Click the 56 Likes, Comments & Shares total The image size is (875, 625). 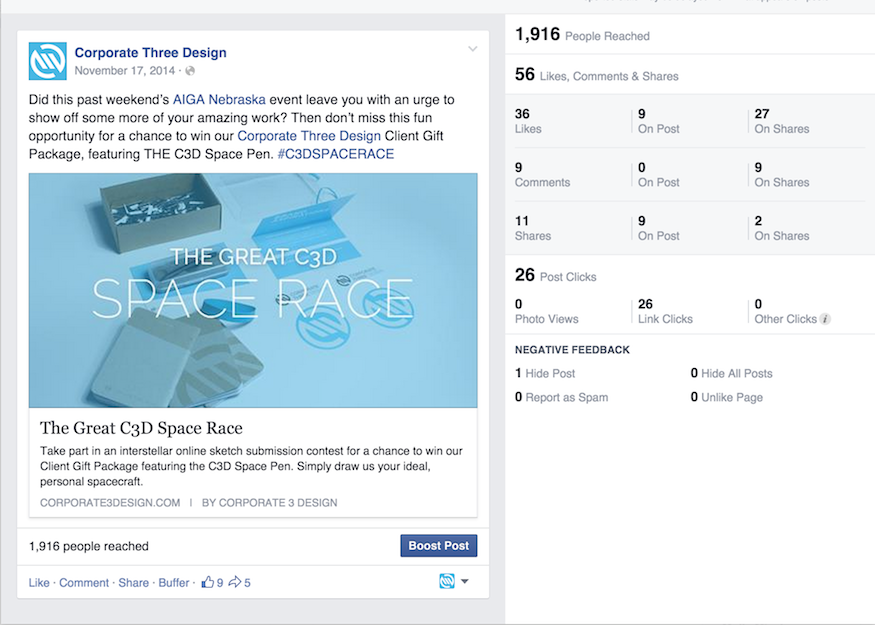(597, 75)
